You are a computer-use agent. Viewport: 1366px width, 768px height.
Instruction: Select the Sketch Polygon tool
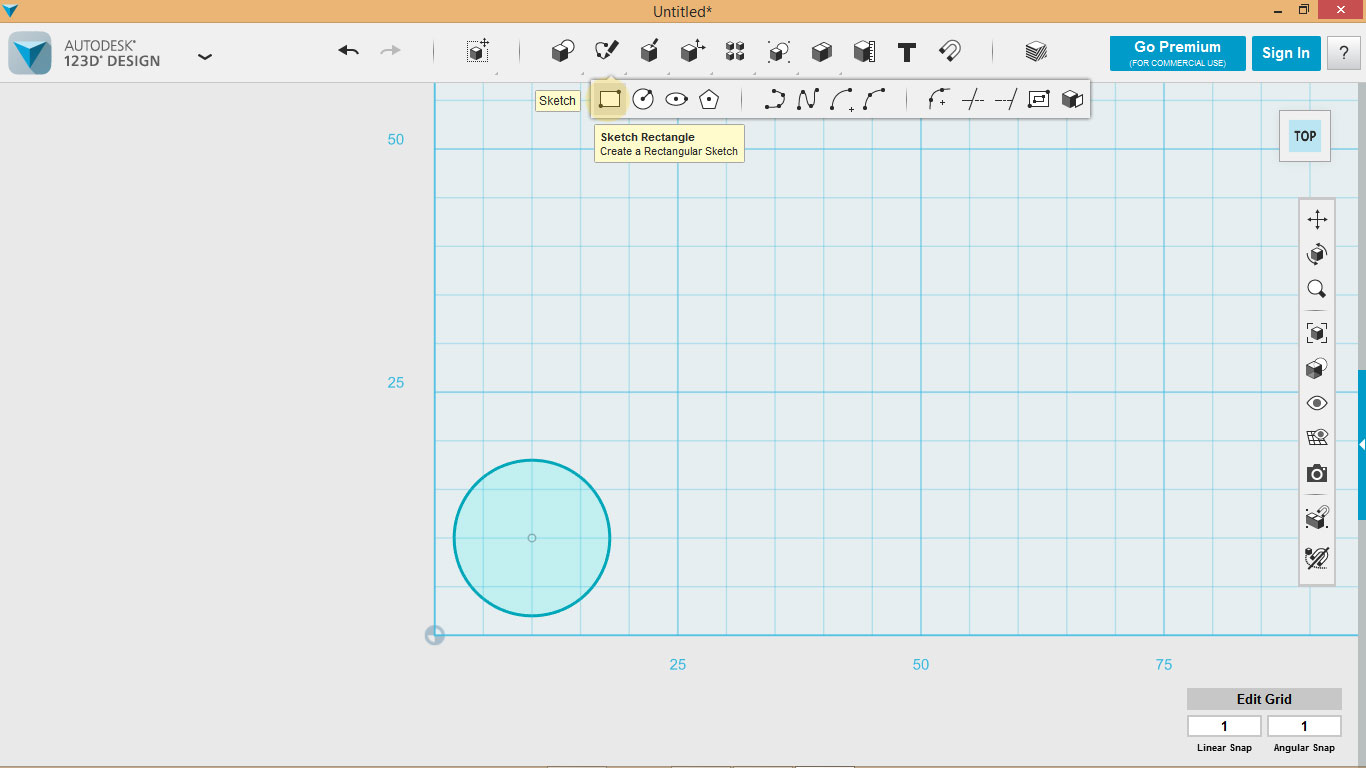coord(709,99)
